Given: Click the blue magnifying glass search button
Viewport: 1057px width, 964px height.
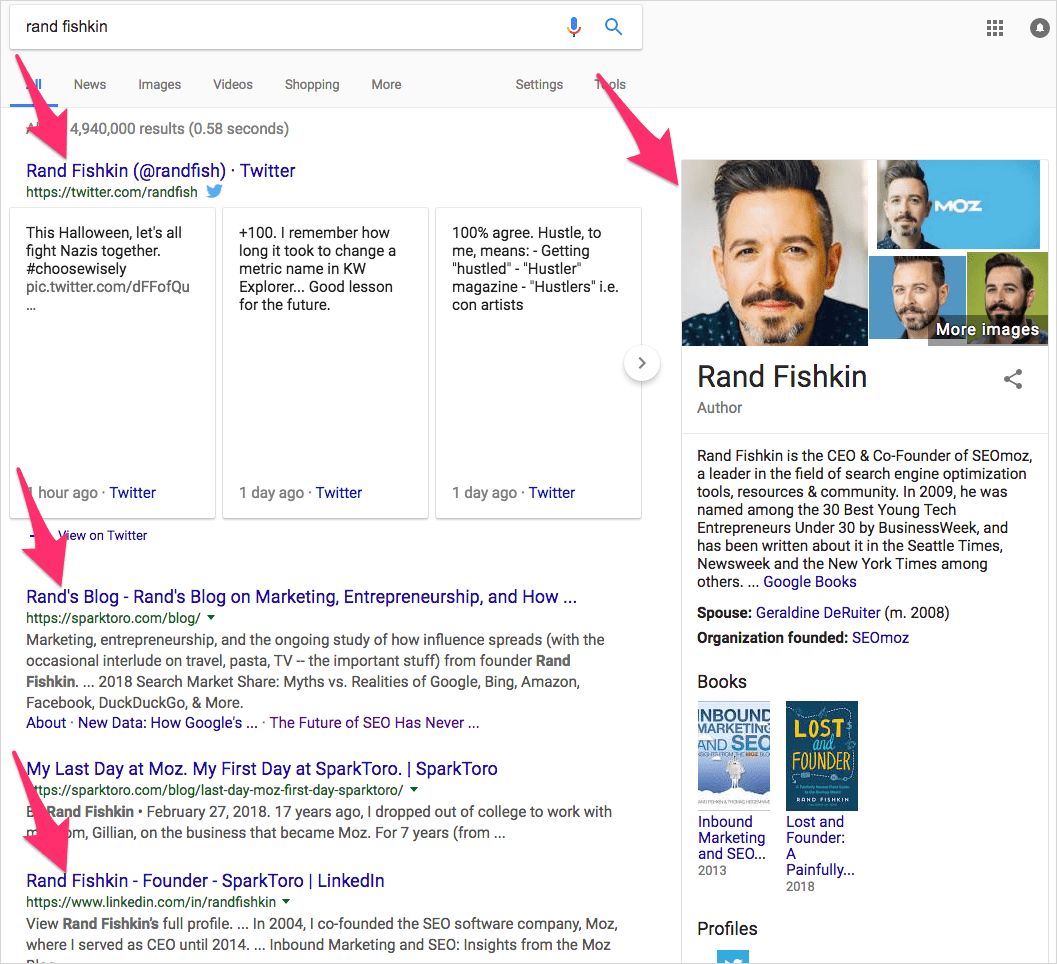Looking at the screenshot, I should click(x=613, y=27).
